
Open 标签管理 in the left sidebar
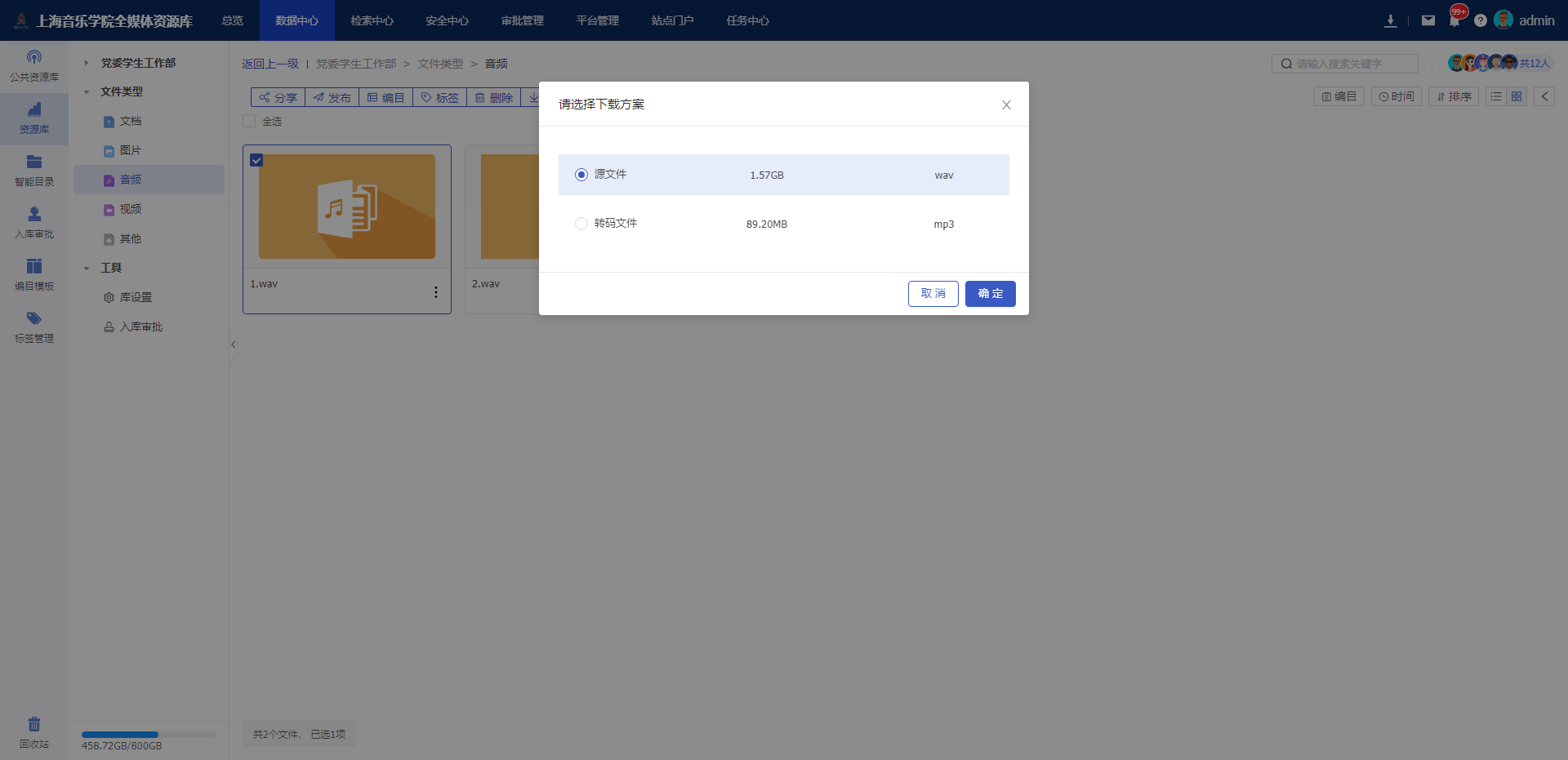click(33, 327)
